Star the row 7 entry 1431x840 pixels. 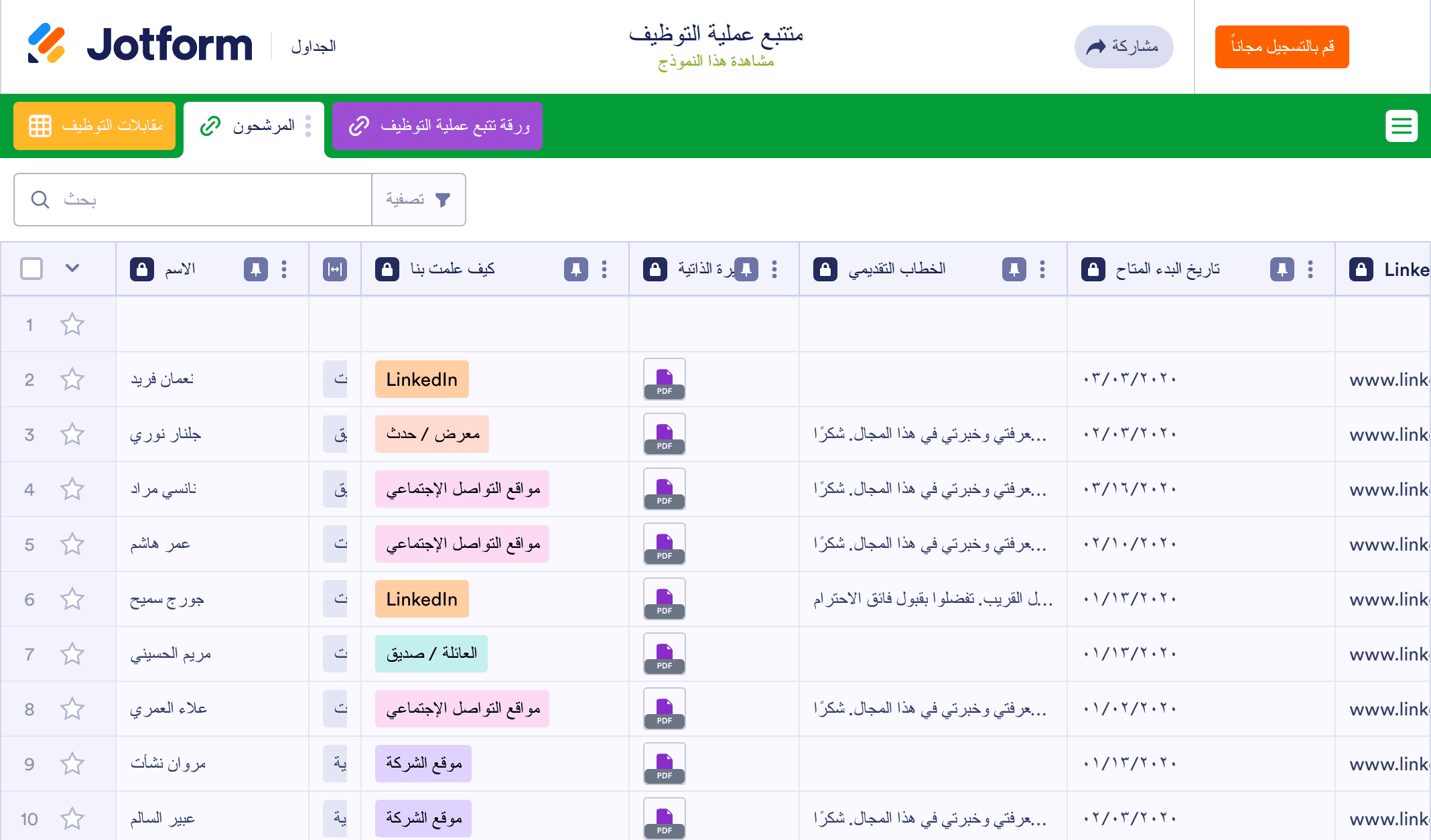click(x=72, y=654)
